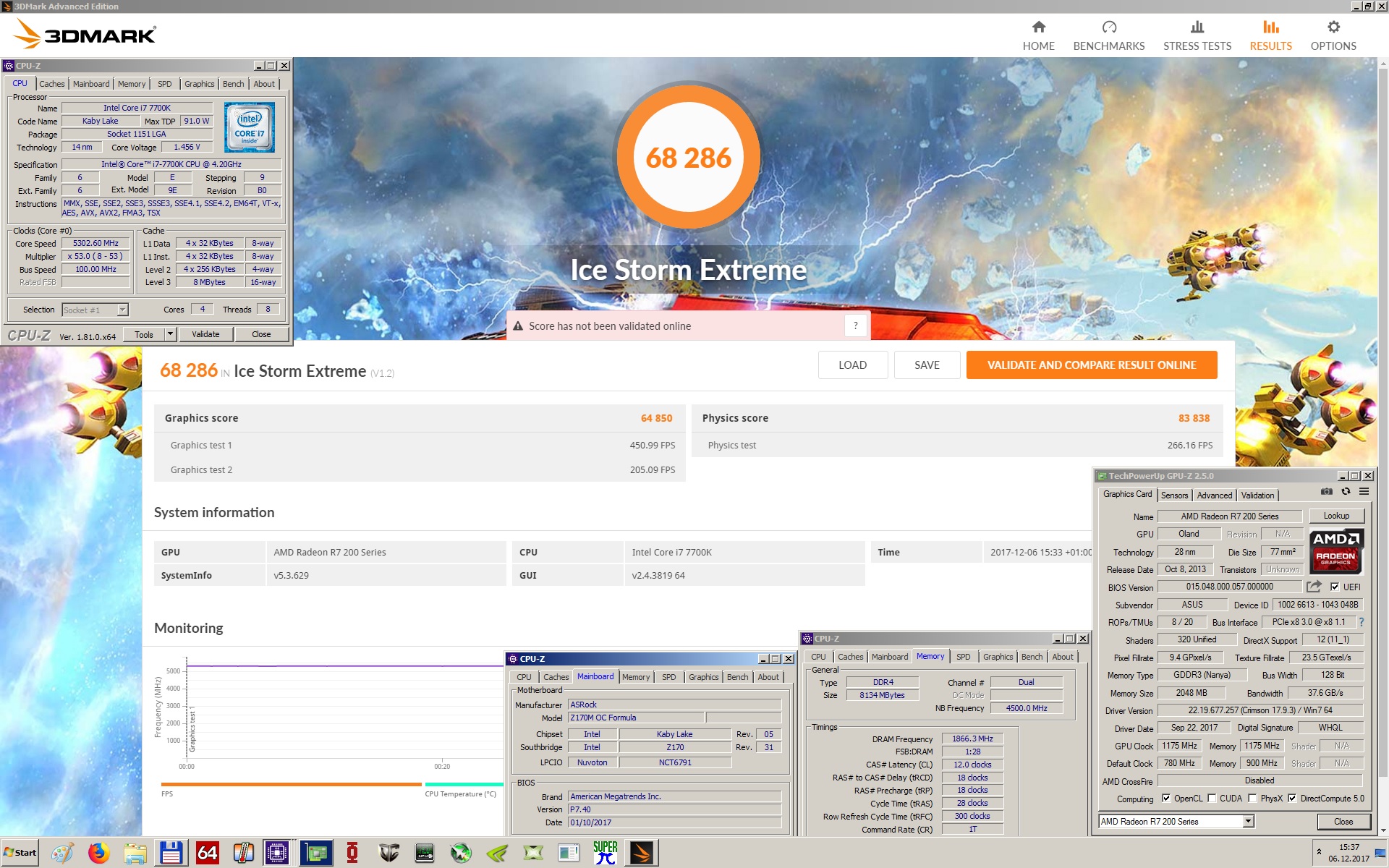Click the Close button in GPU-Z

click(1343, 821)
